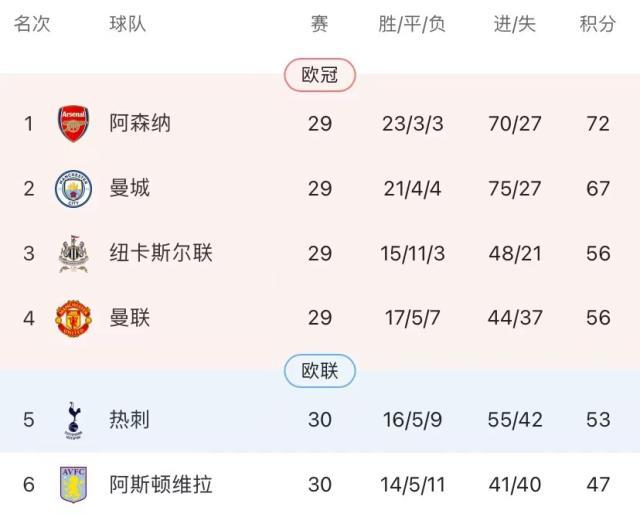Click 曼联's 17/5/7 record
This screenshot has height=517, width=640.
[413, 318]
